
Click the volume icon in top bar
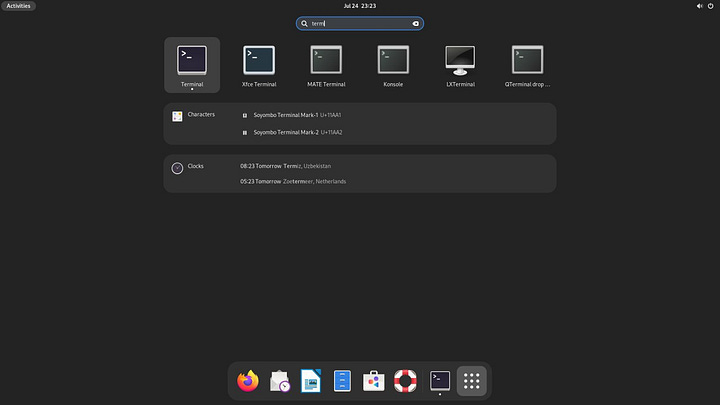pyautogui.click(x=699, y=6)
